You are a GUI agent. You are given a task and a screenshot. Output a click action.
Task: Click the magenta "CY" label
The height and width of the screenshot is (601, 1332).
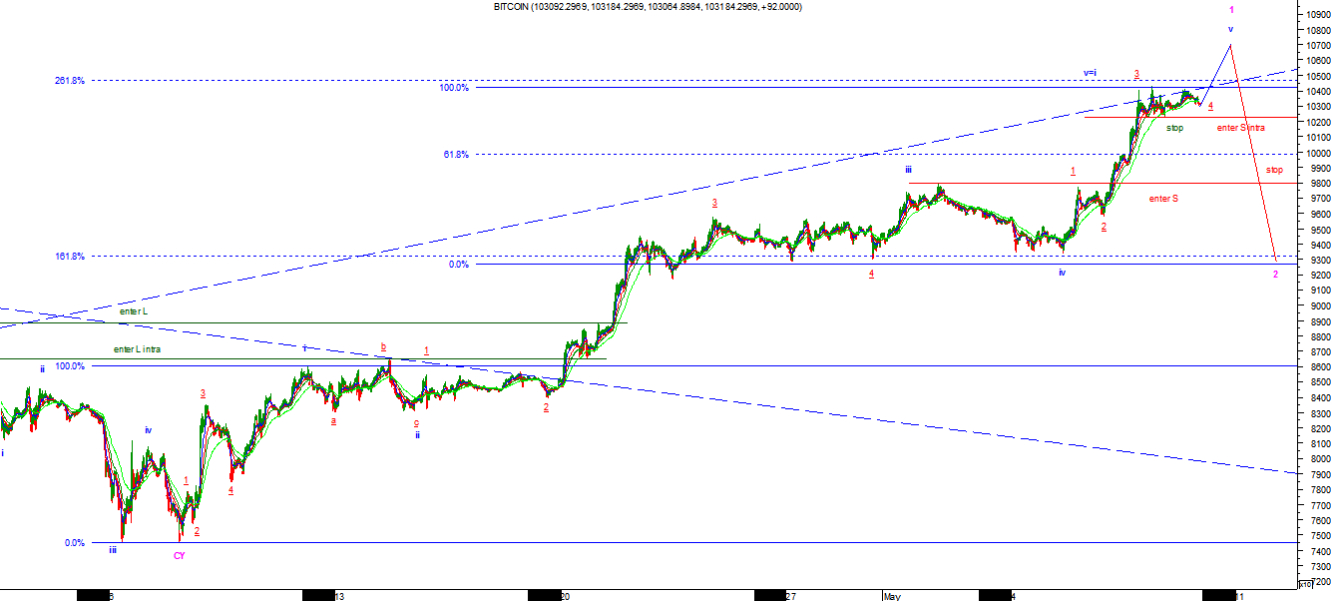click(179, 555)
